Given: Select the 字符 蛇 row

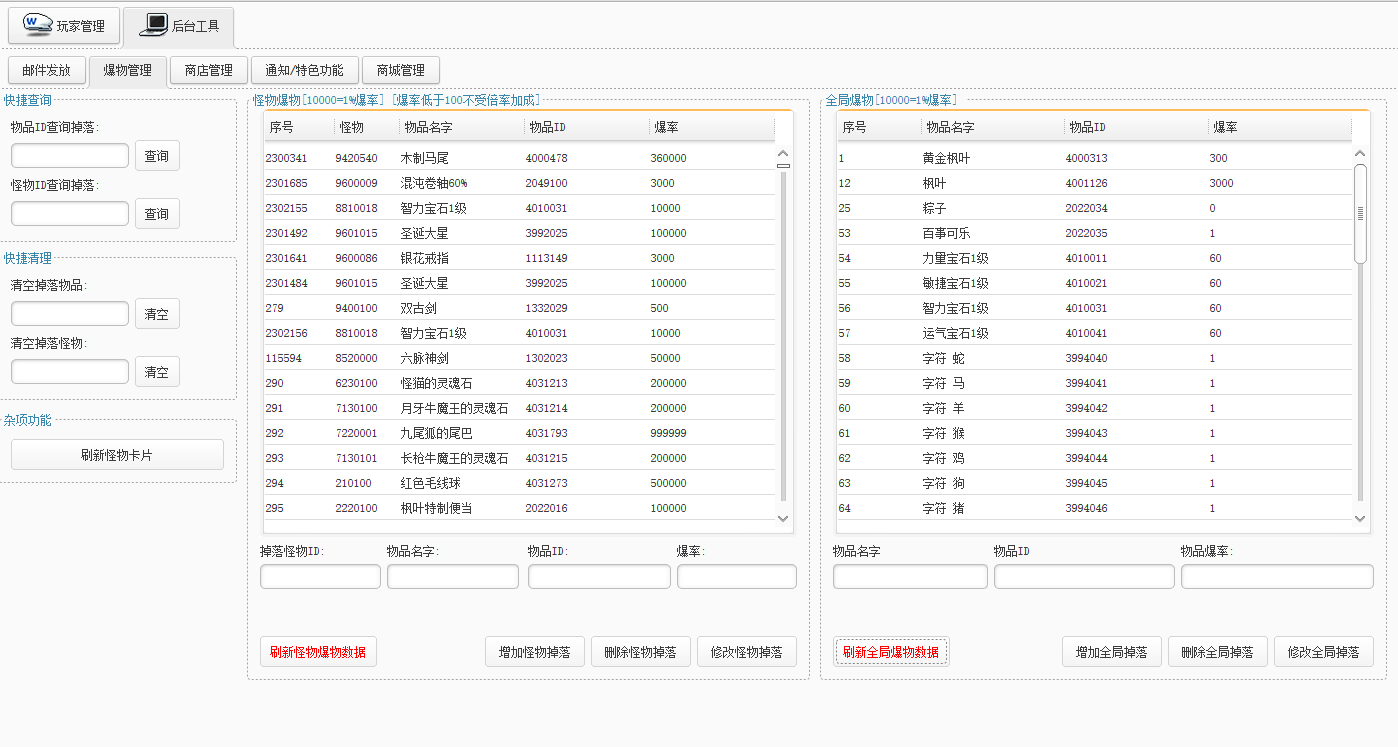Looking at the screenshot, I should (1094, 358).
